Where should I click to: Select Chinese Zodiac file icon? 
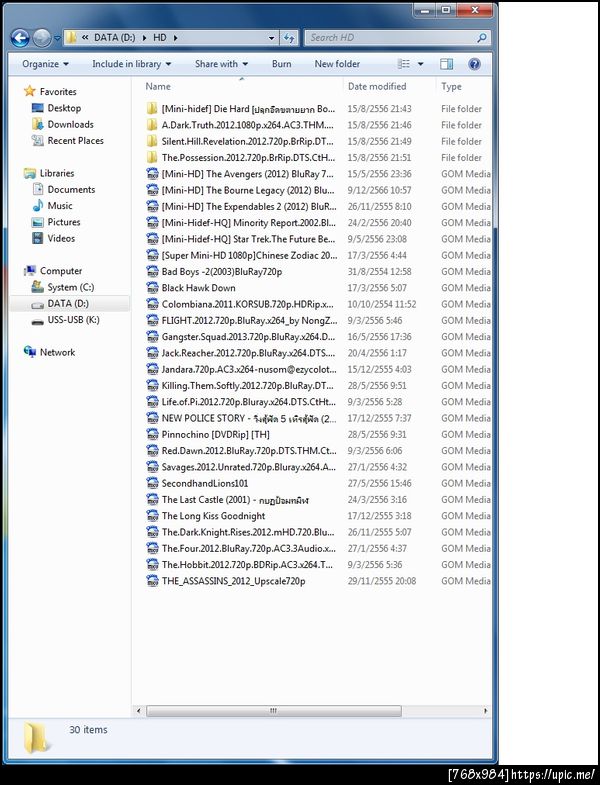(x=152, y=255)
